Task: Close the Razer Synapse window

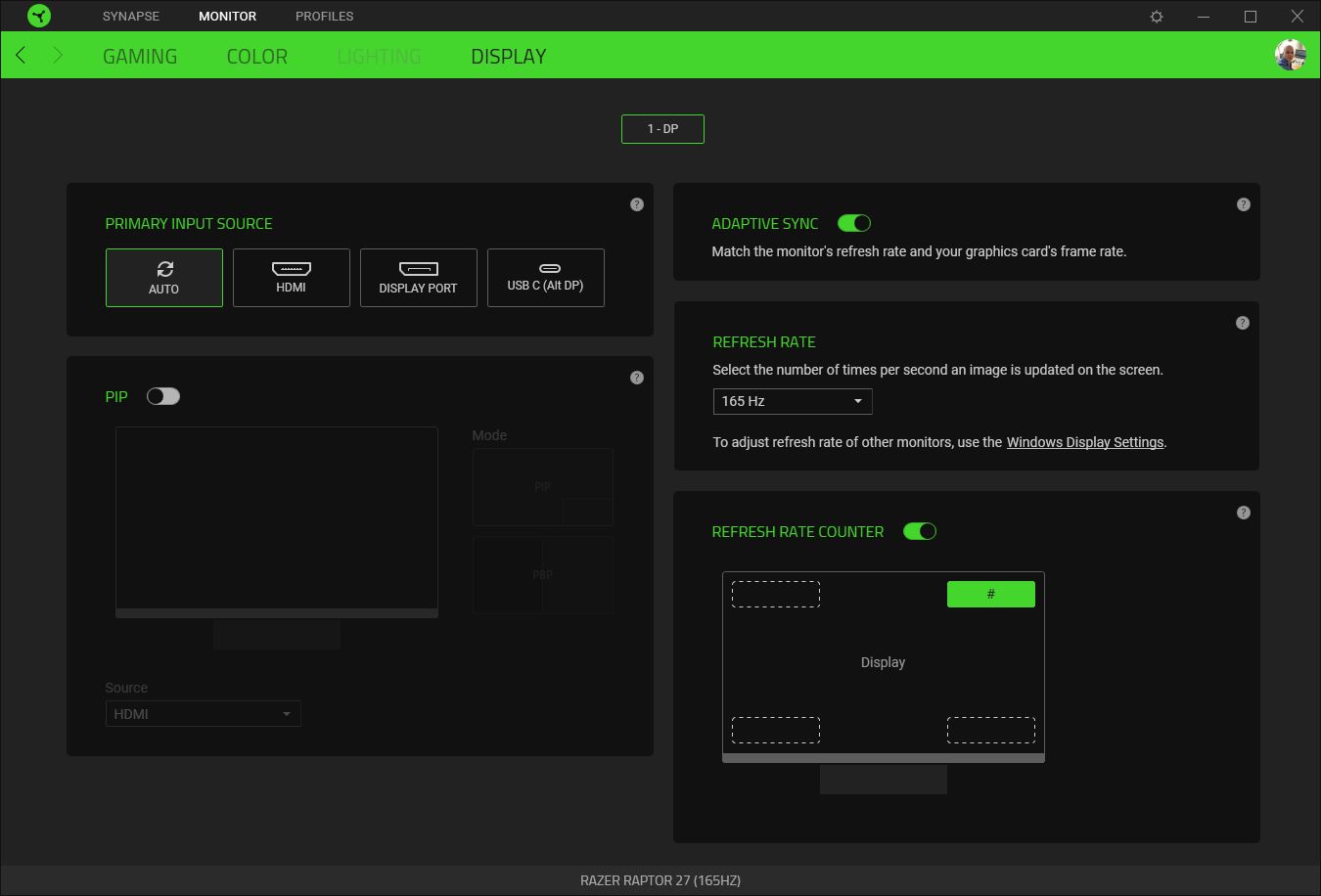Action: (x=1298, y=17)
